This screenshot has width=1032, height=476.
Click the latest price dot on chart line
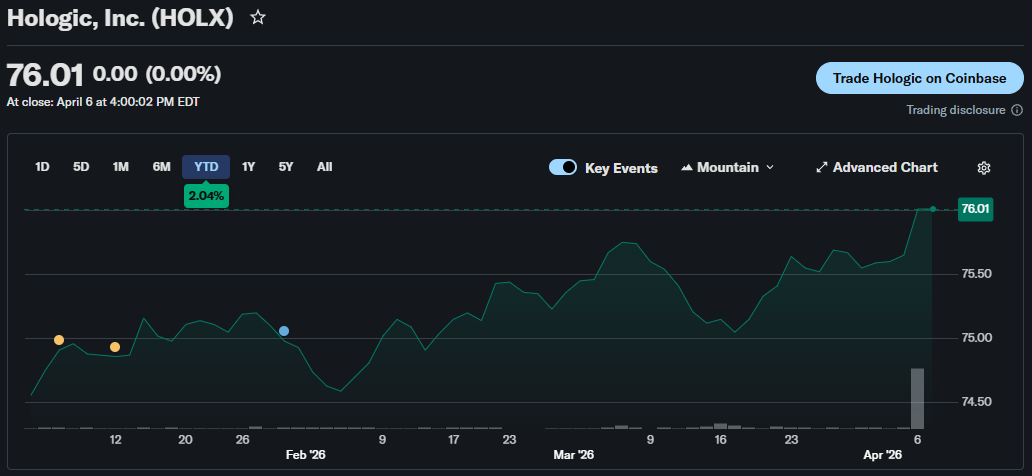pyautogui.click(x=933, y=209)
